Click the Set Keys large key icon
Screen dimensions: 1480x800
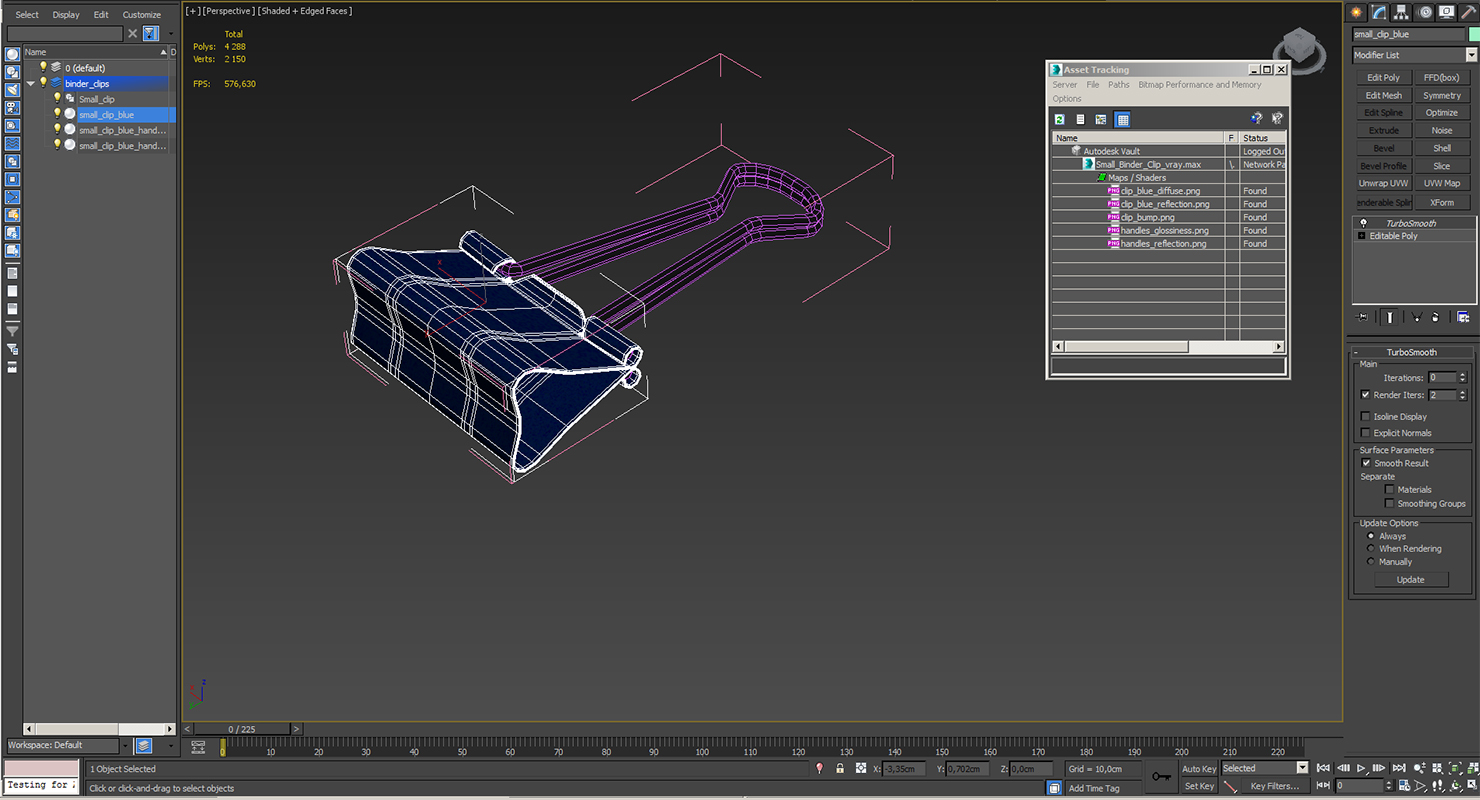(x=1161, y=776)
